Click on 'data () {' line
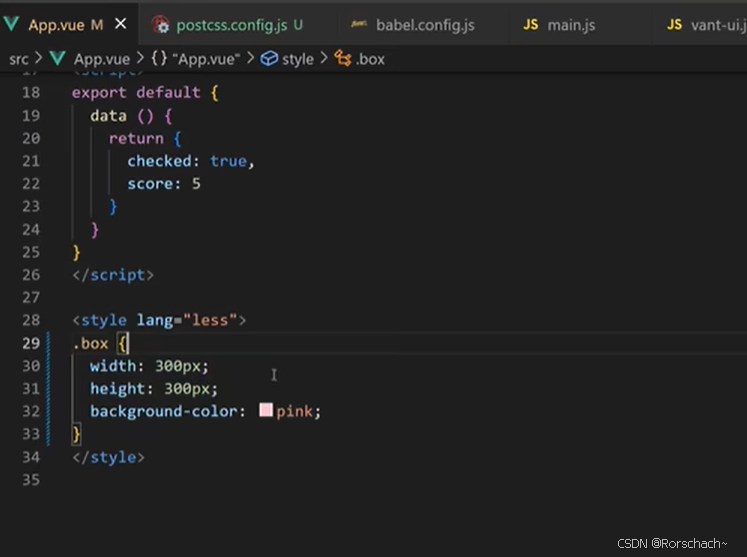747x557 pixels. click(x=131, y=116)
